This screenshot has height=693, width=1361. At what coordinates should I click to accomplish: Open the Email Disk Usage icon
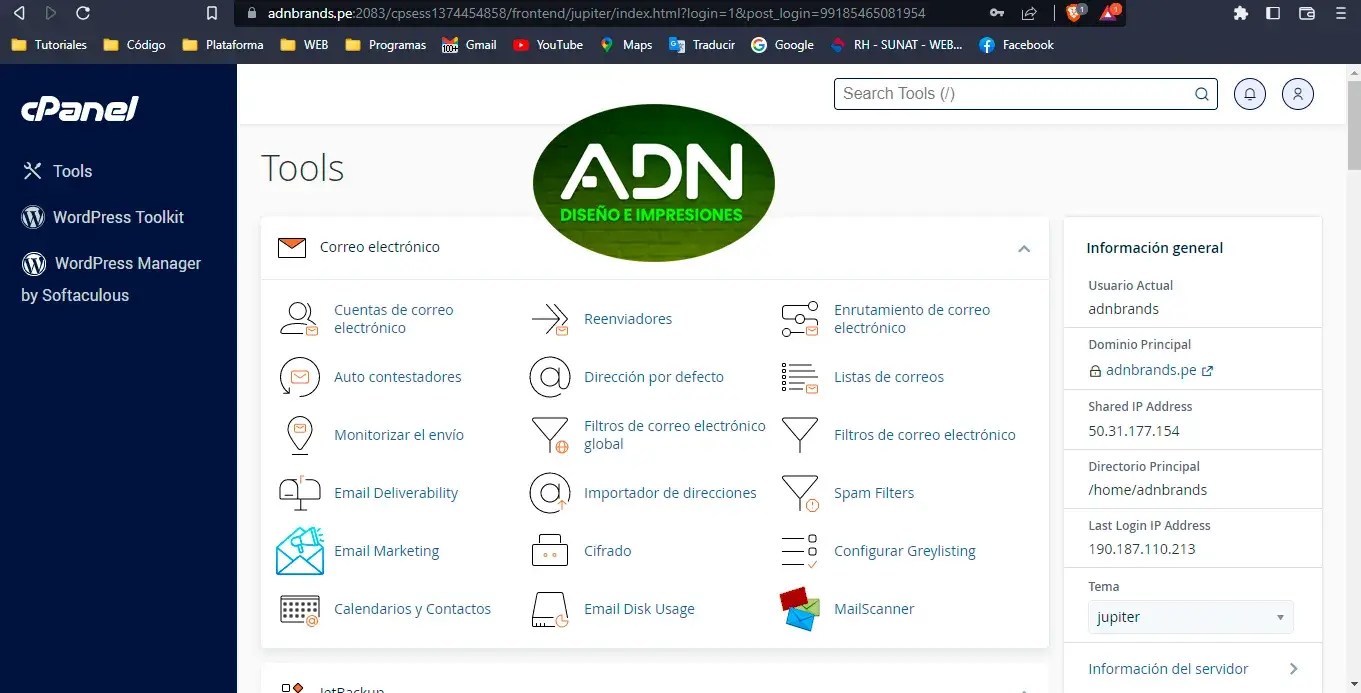pos(550,609)
